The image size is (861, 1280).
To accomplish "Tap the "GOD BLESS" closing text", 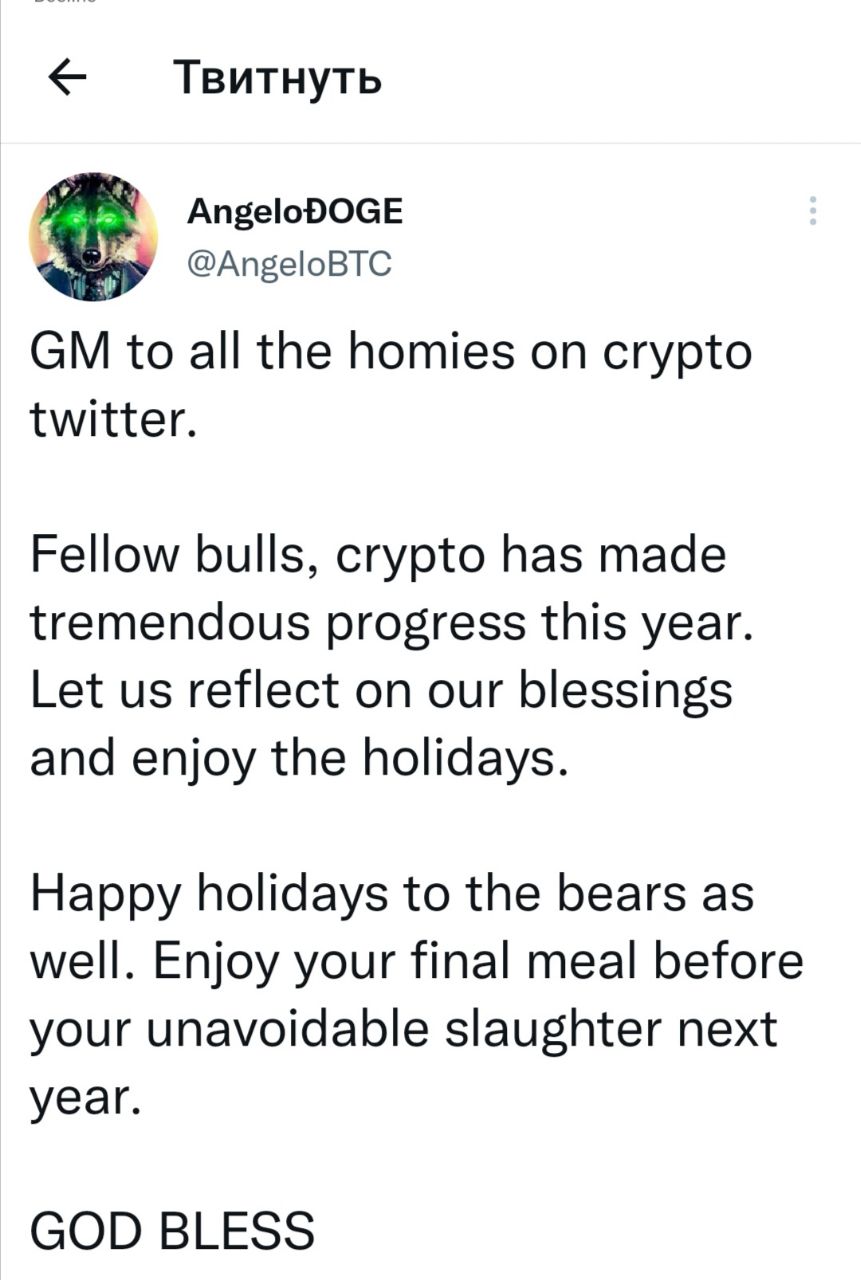I will click(x=174, y=1229).
